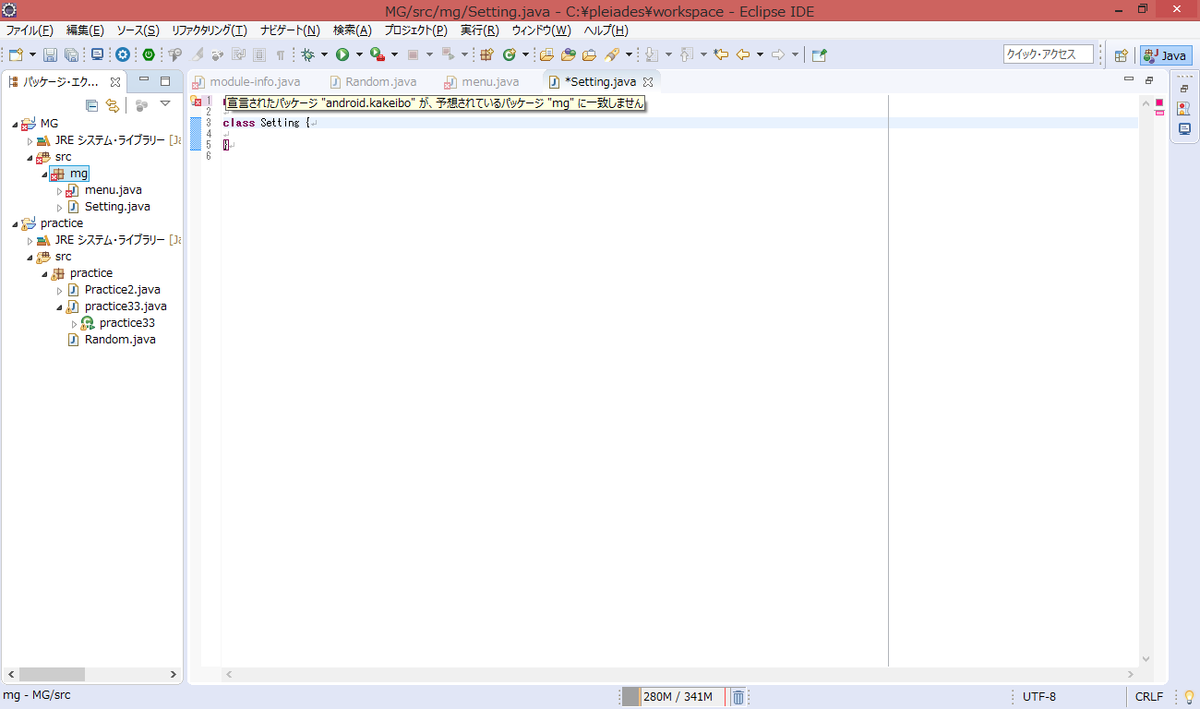Open the 実行(R) menu
1200x709 pixels.
[x=480, y=30]
